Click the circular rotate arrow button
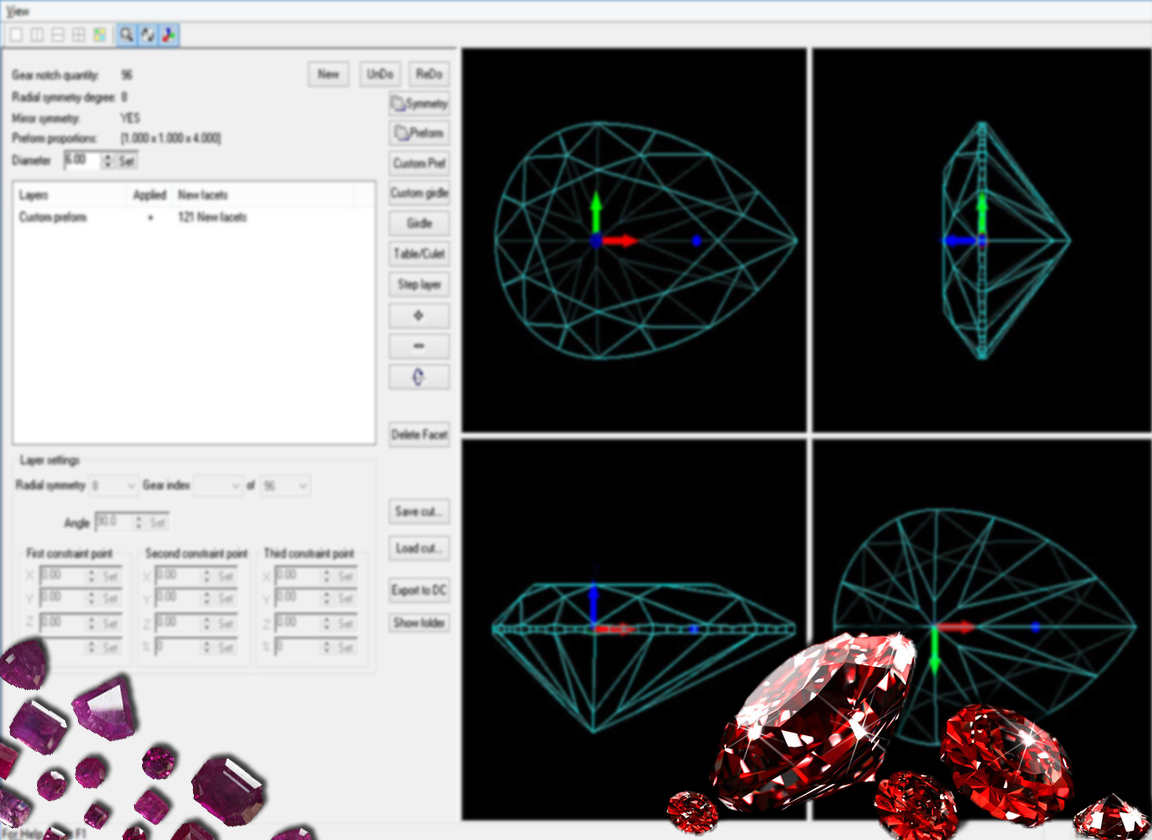The width and height of the screenshot is (1152, 840). pyautogui.click(x=418, y=377)
